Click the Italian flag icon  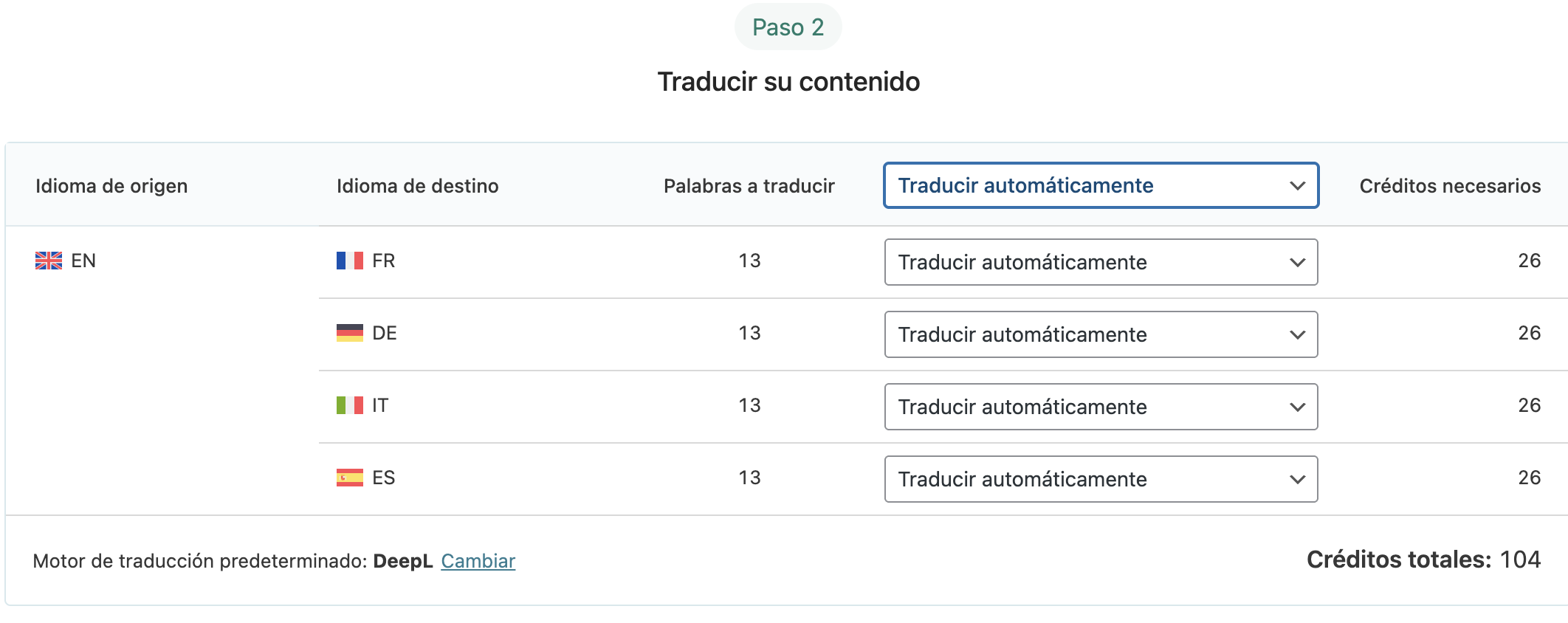pyautogui.click(x=349, y=405)
